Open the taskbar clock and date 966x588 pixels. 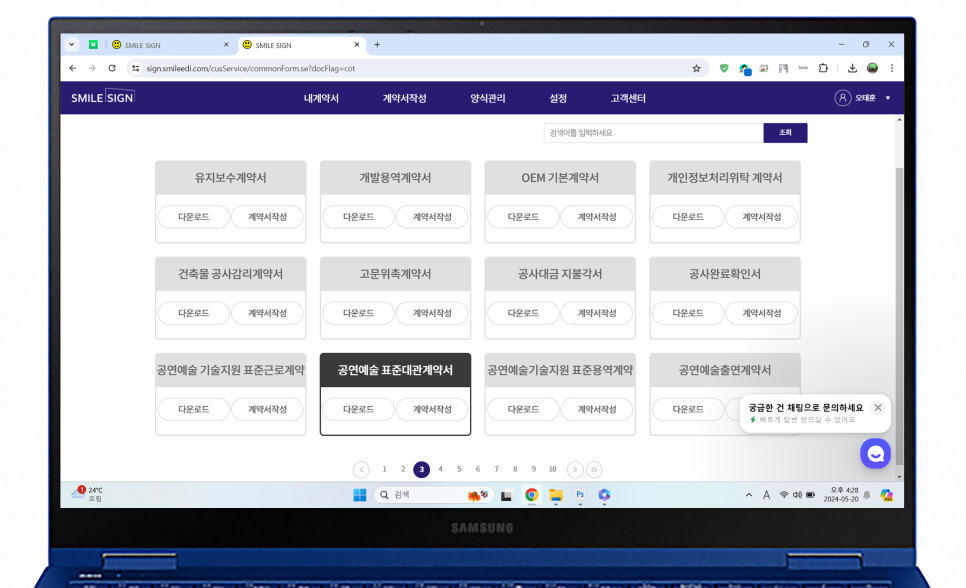[841, 494]
